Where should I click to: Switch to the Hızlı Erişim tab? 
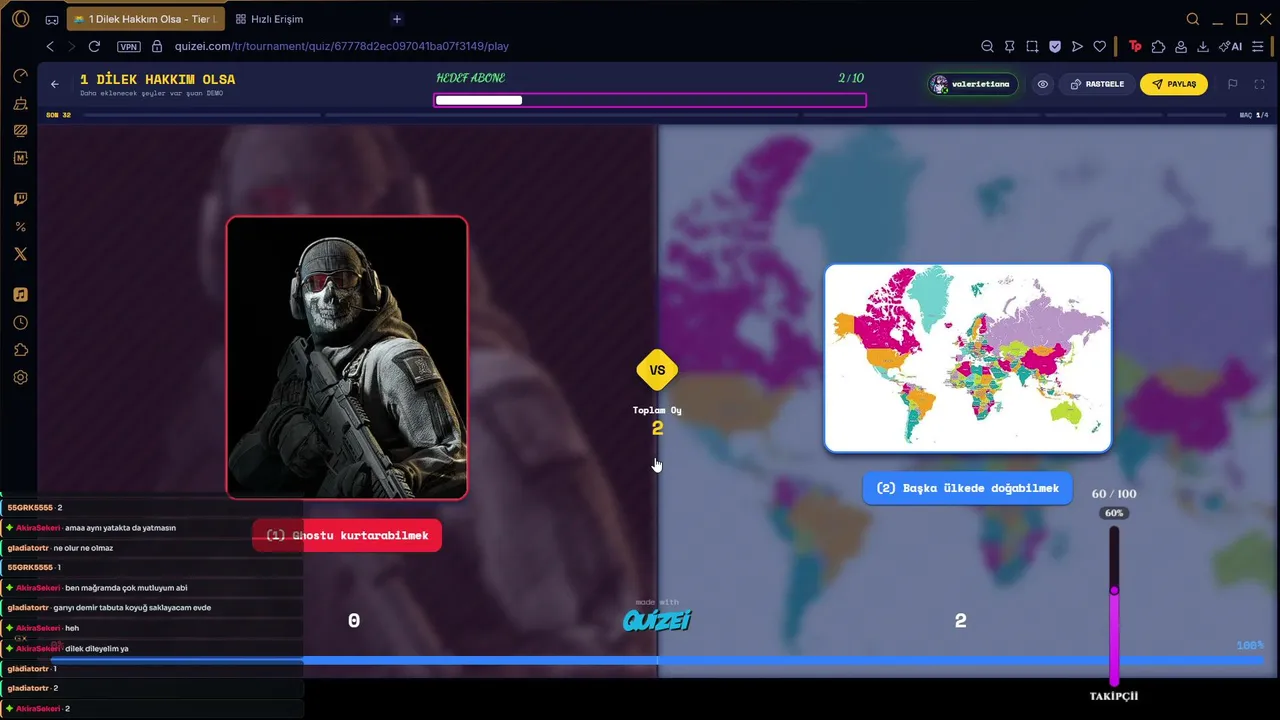pyautogui.click(x=270, y=19)
